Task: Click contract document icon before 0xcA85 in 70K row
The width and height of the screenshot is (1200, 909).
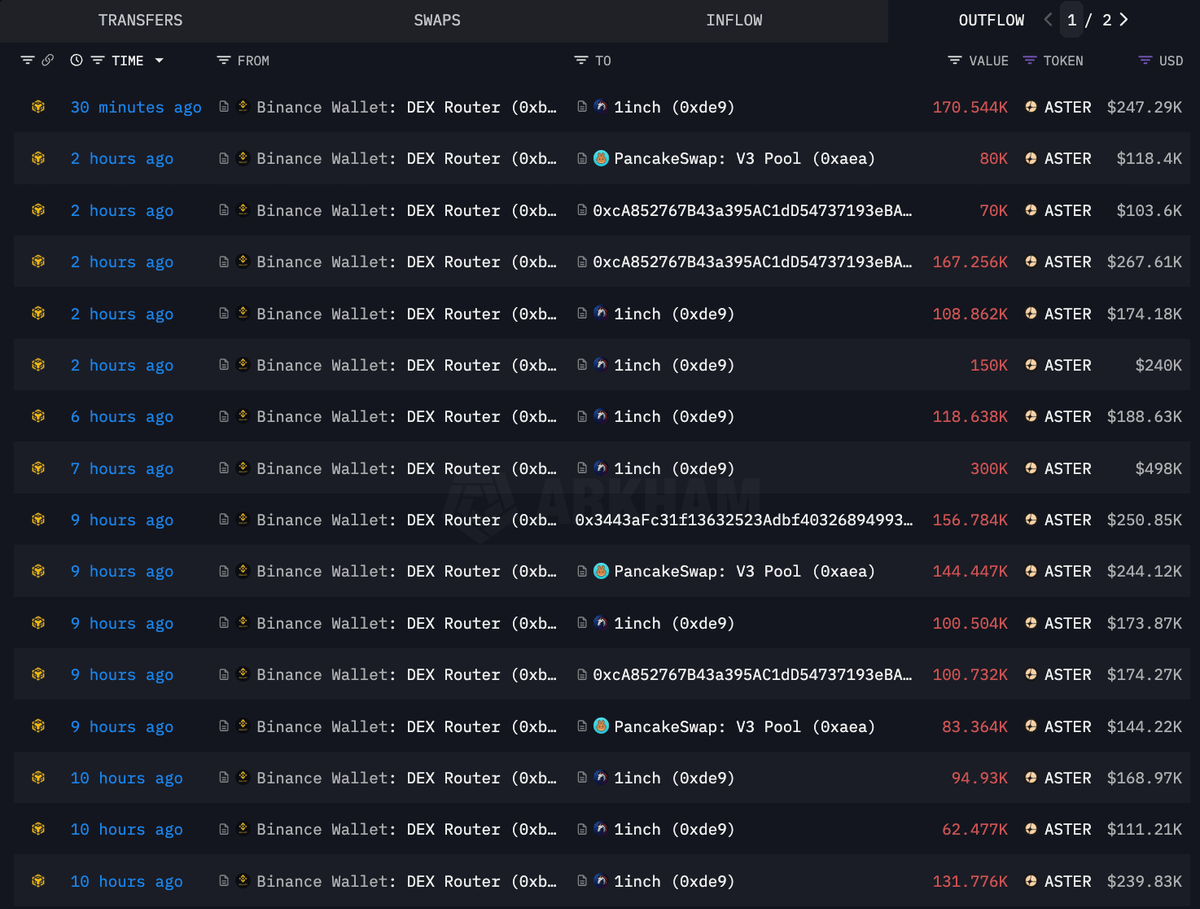Action: click(x=583, y=210)
